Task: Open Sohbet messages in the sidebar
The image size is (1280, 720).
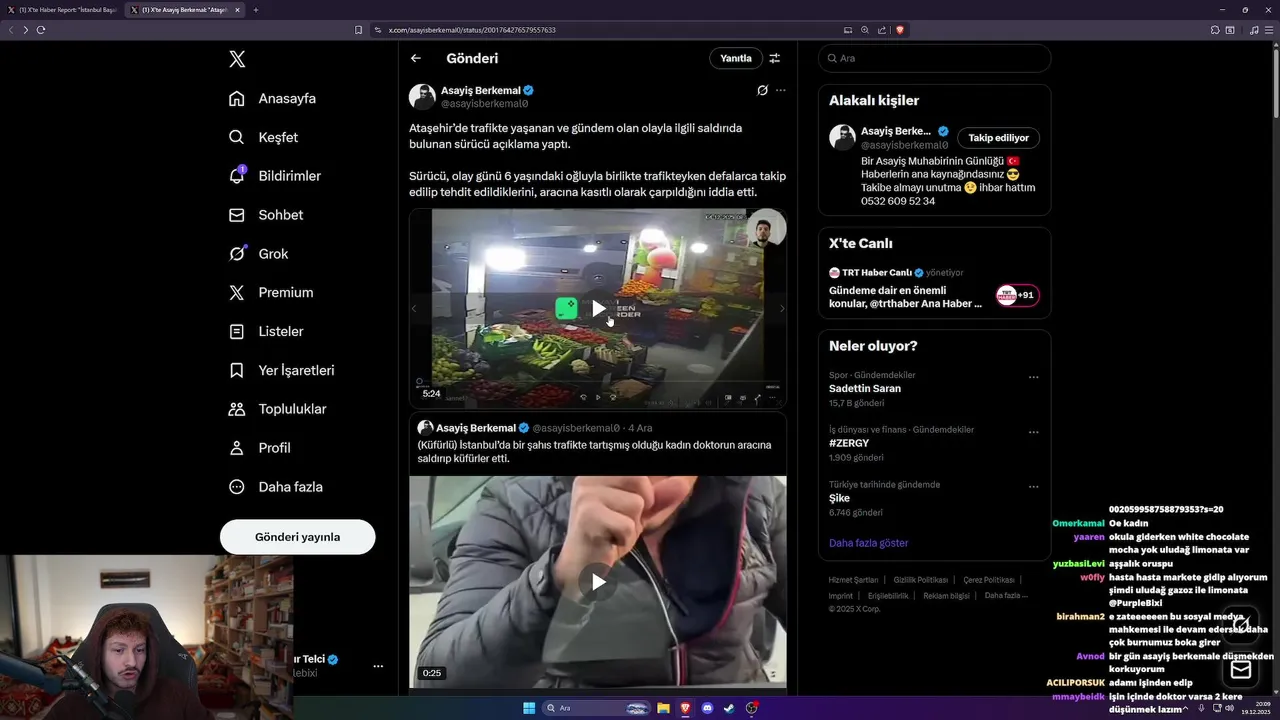Action: point(265,215)
